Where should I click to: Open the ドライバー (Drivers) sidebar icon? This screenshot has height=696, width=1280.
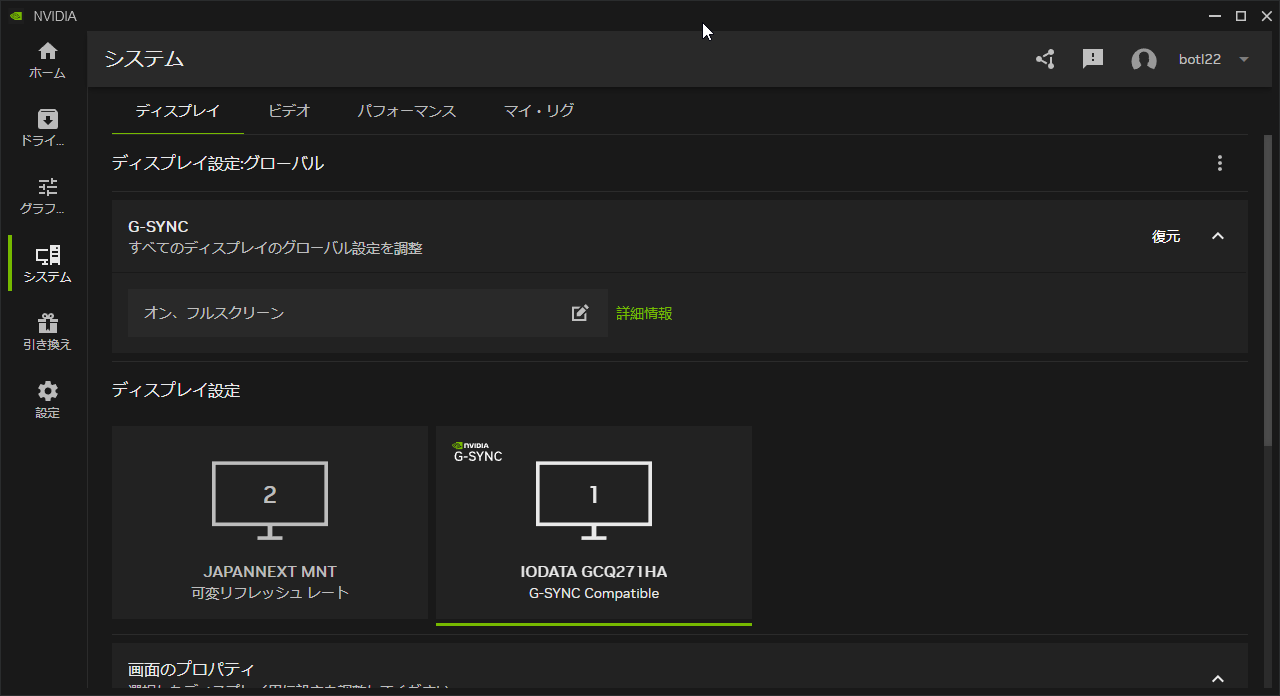pos(47,128)
